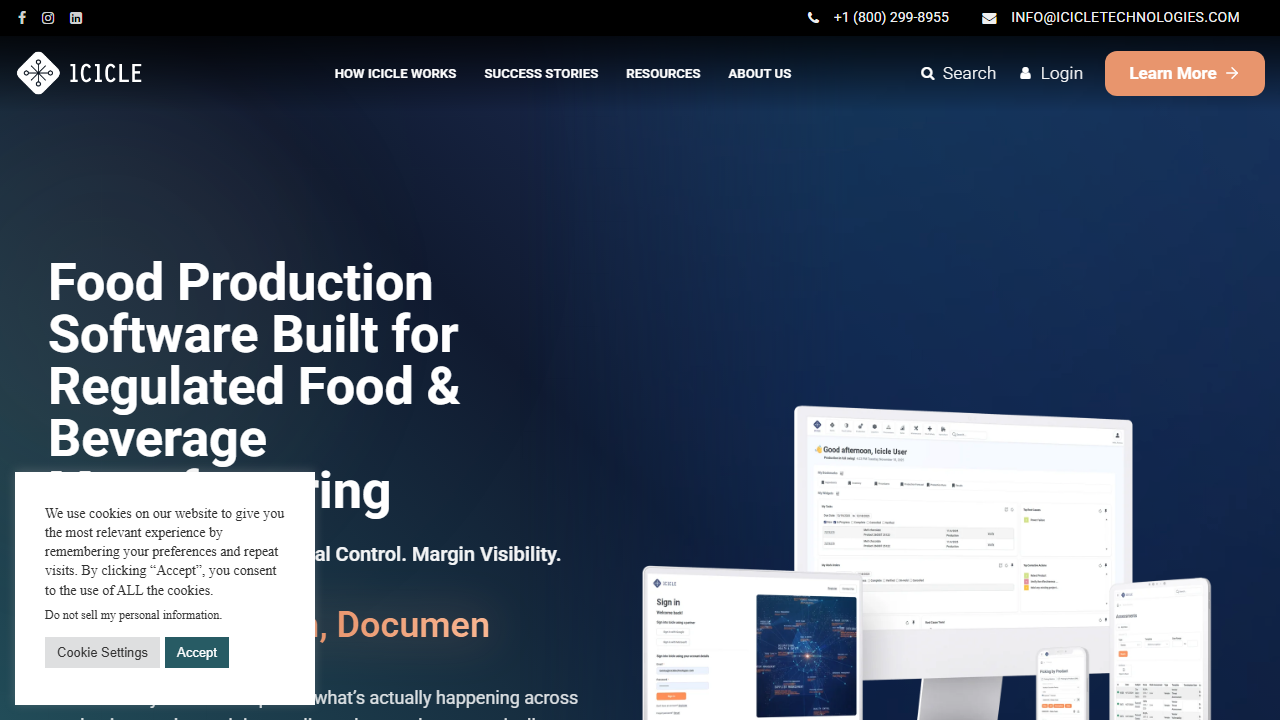
Task: Click the tablet Sign in screen image
Action: [752, 645]
